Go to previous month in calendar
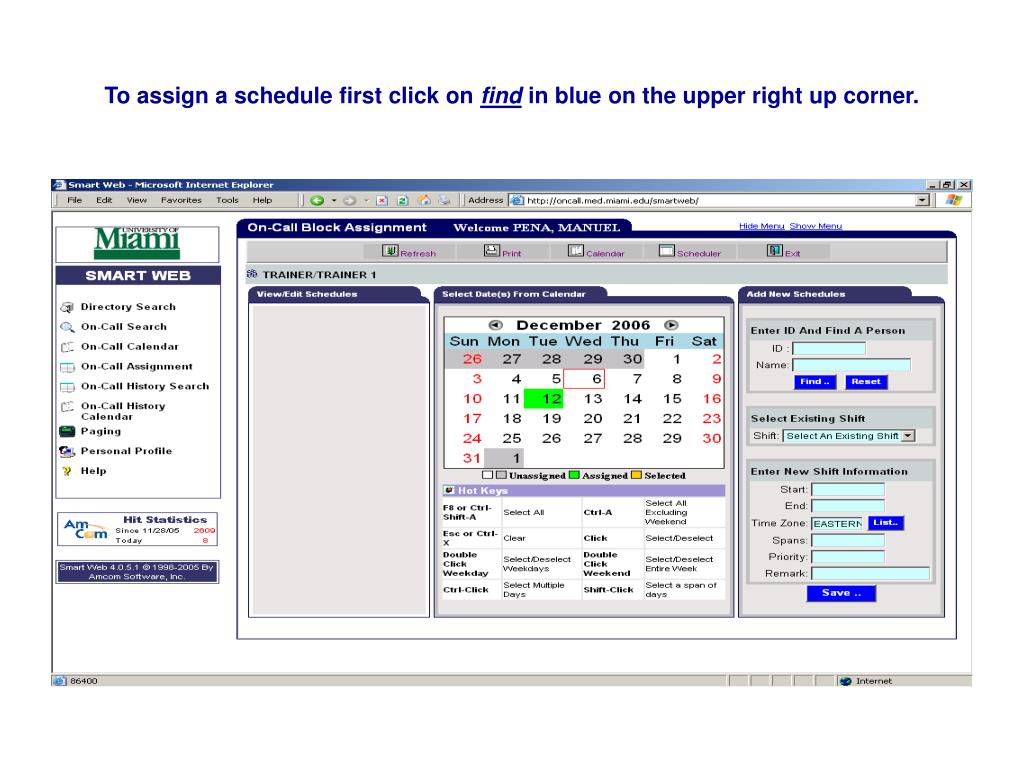The image size is (1024, 768). click(x=496, y=325)
